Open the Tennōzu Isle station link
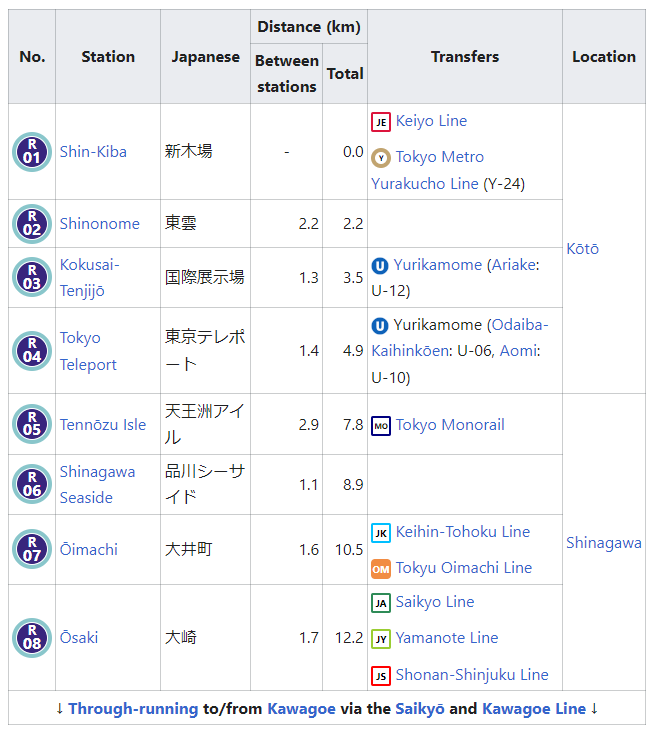Screen dimensions: 653x735 tap(103, 425)
